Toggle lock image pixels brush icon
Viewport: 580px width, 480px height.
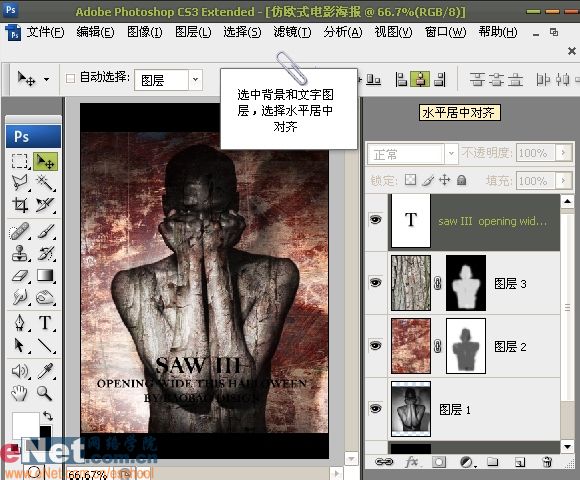pos(428,180)
